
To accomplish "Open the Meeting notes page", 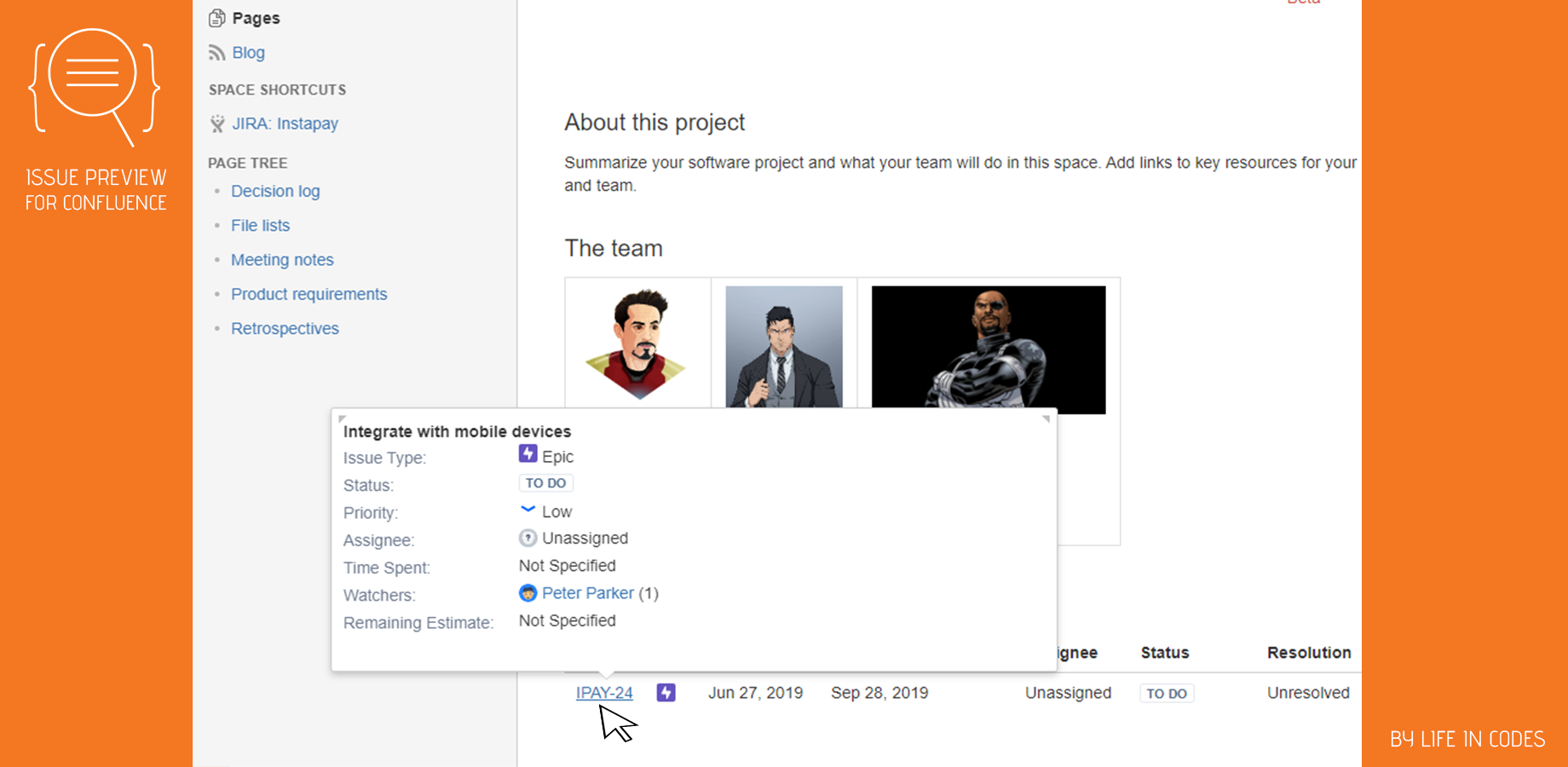I will coord(282,260).
